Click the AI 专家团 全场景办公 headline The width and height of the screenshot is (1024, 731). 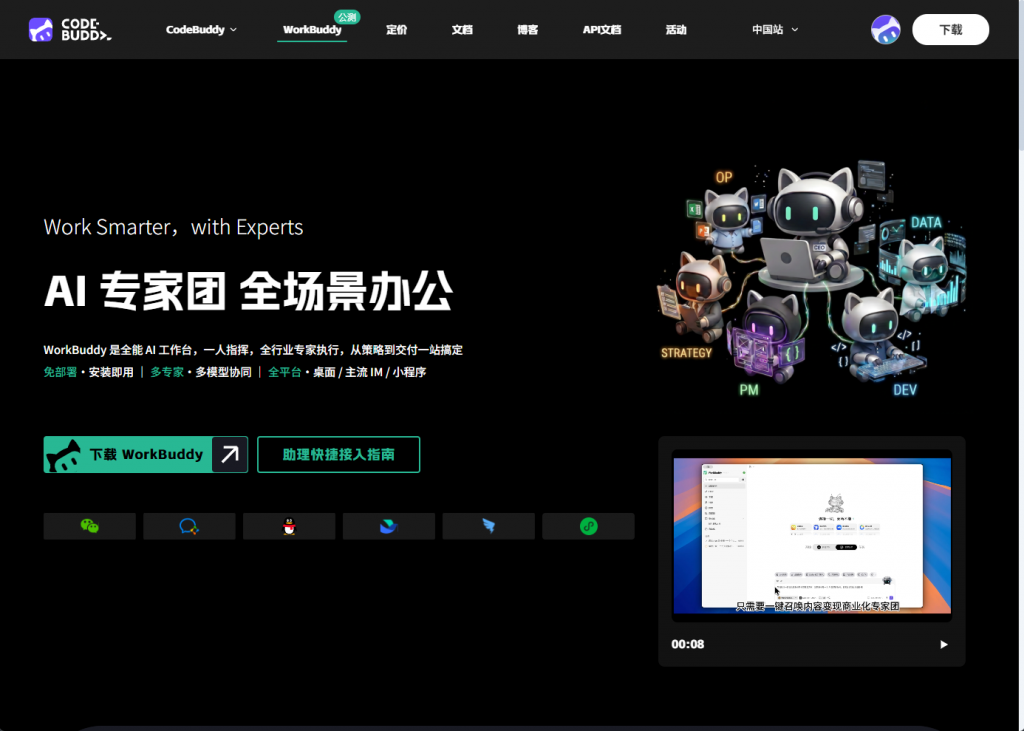click(248, 291)
